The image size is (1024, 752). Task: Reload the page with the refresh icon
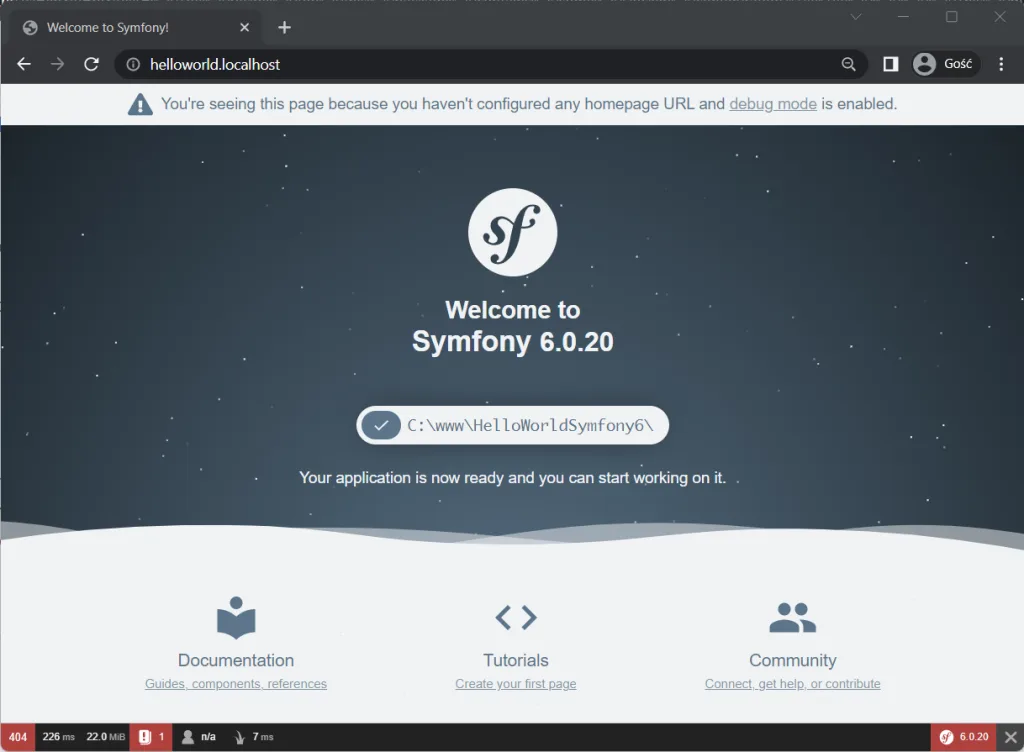(91, 64)
